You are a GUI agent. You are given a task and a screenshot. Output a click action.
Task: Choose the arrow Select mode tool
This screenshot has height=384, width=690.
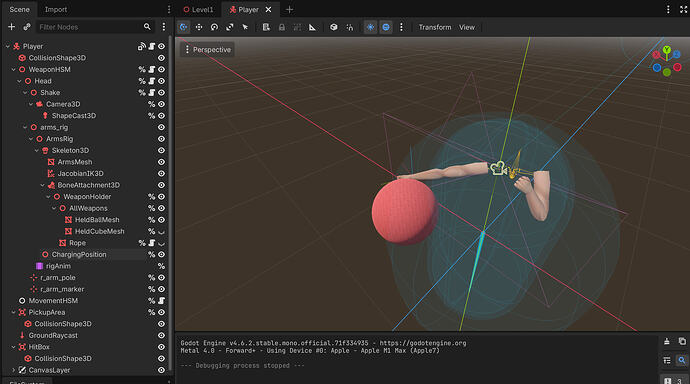point(245,27)
